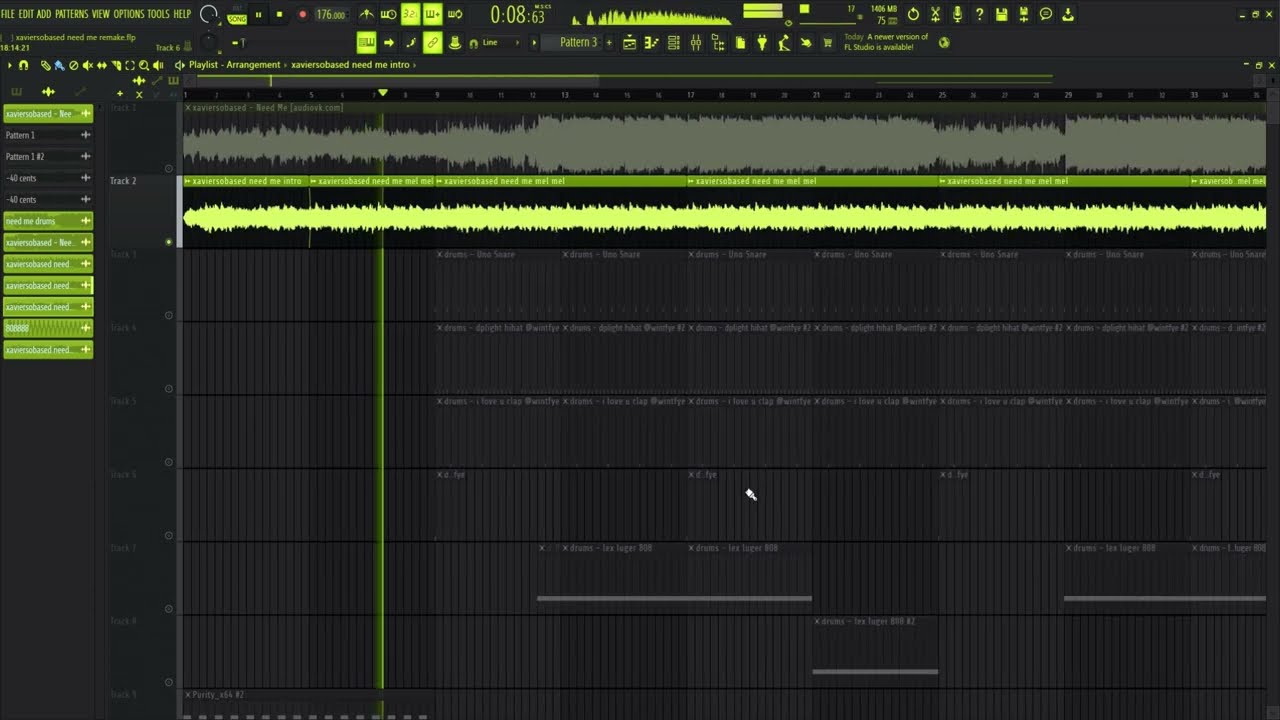Toggle the 3-2-1 countdown before recording

point(410,15)
